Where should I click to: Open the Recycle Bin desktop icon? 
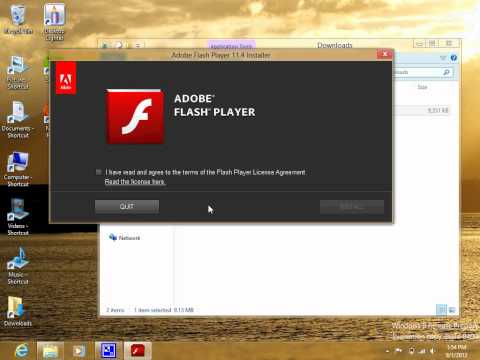(18, 20)
